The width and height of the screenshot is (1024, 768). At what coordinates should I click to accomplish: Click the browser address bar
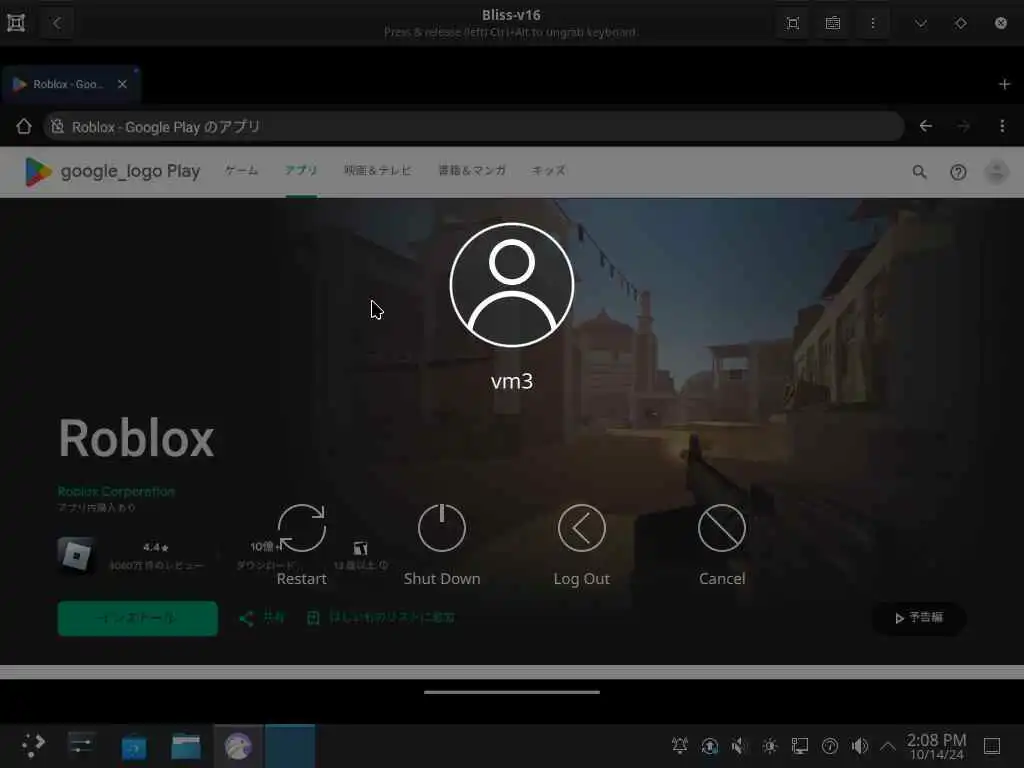473,126
